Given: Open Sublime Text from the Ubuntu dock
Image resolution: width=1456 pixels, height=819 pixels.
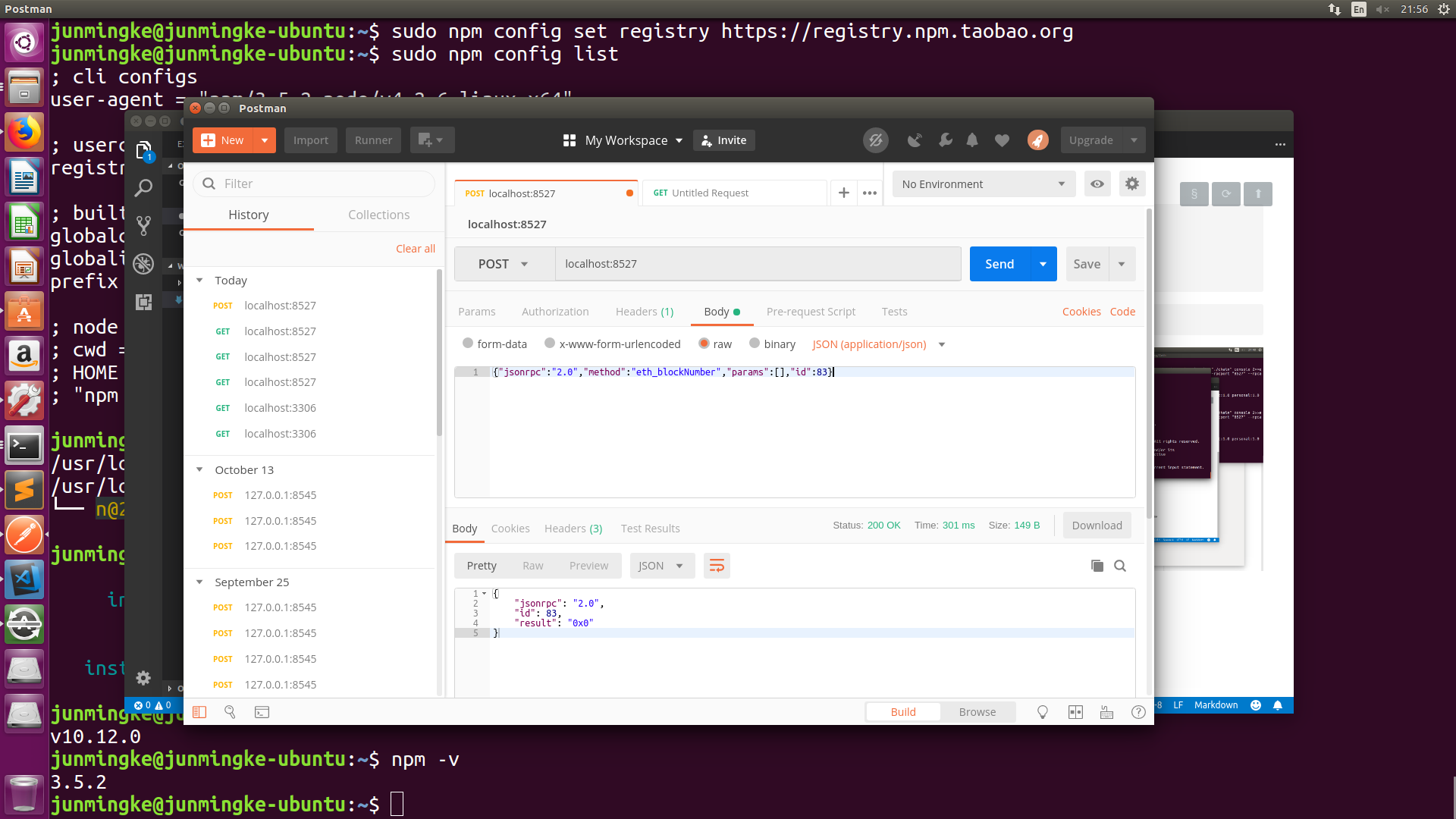Looking at the screenshot, I should [x=24, y=491].
